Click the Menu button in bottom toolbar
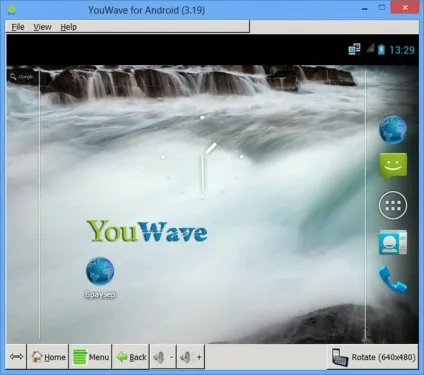The height and width of the screenshot is (375, 424). (90, 357)
